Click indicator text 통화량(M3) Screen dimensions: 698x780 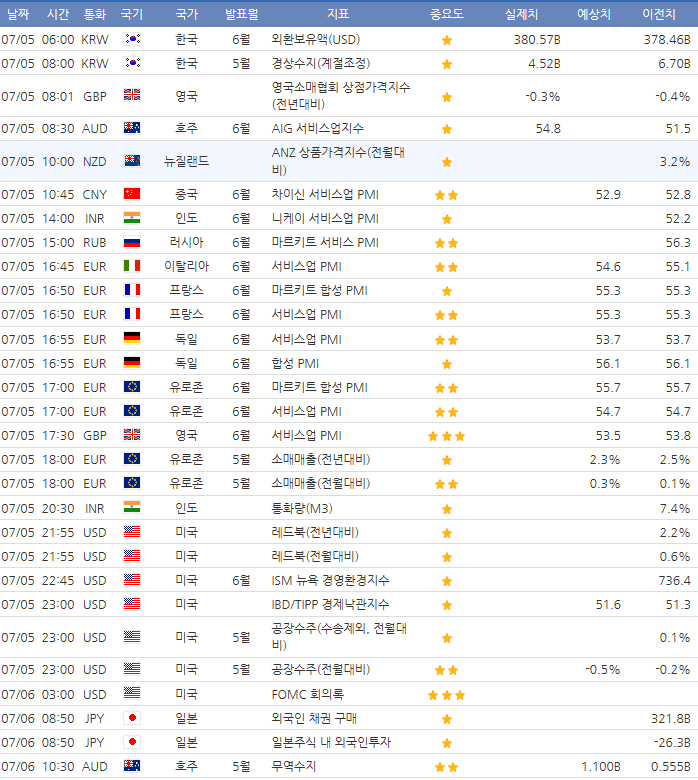pos(302,508)
